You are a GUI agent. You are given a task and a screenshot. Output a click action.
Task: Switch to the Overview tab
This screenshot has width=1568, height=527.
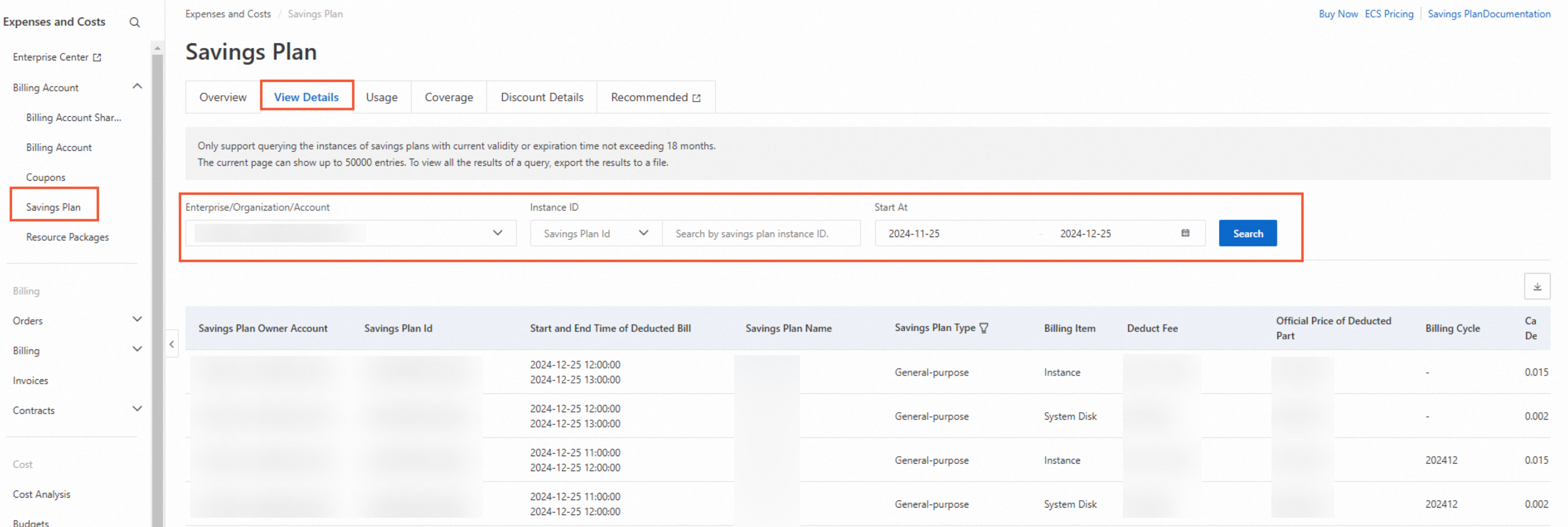pyautogui.click(x=223, y=97)
